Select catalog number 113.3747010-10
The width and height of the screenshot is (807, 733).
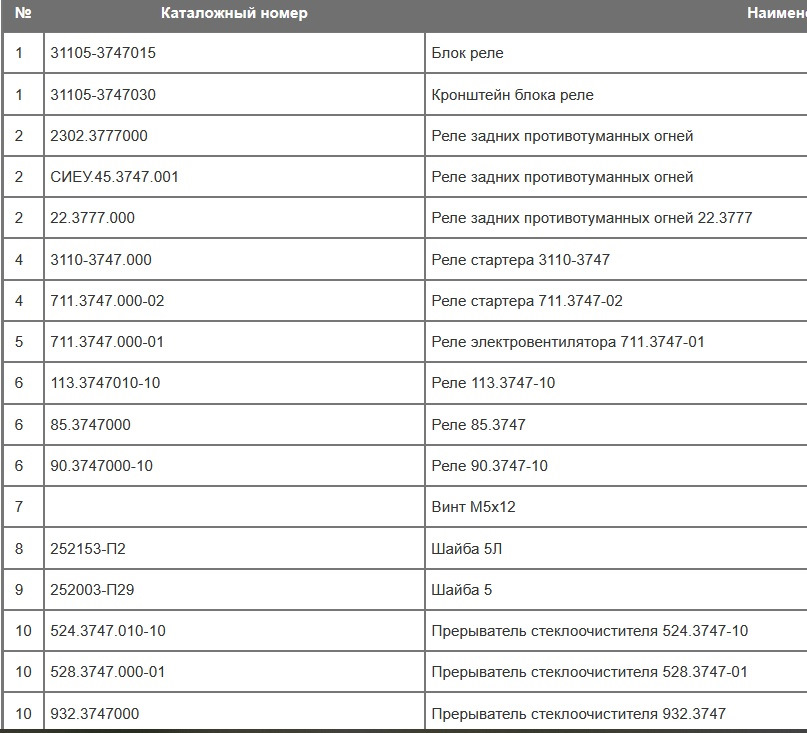(x=105, y=383)
